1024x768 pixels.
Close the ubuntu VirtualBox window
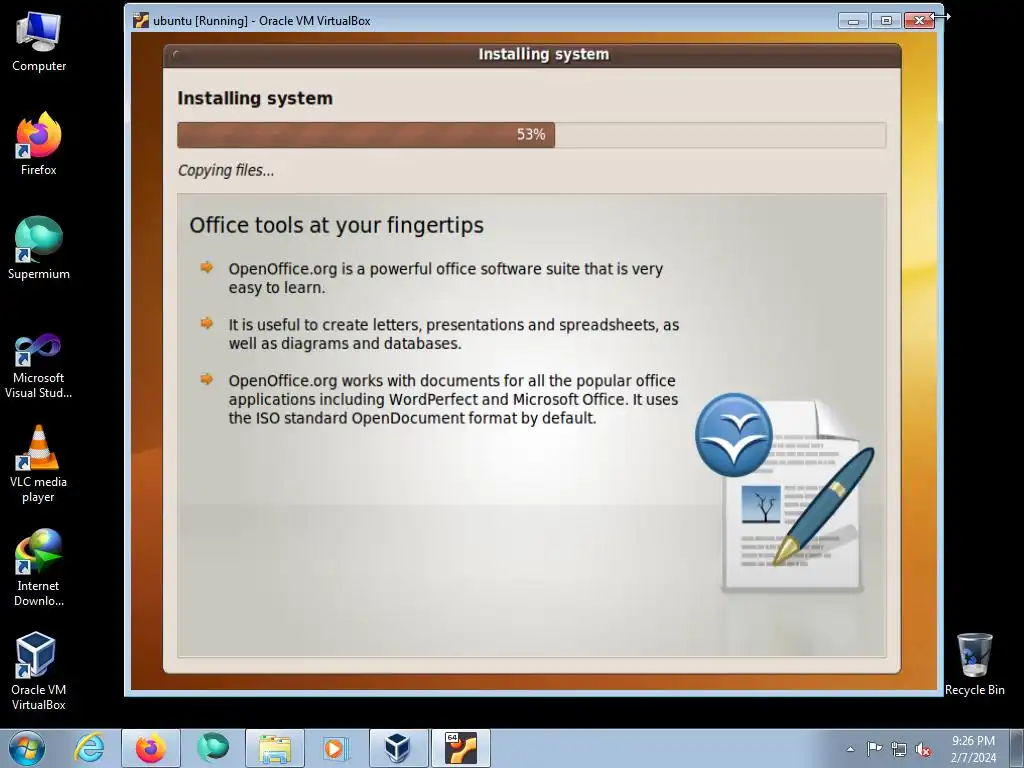919,21
